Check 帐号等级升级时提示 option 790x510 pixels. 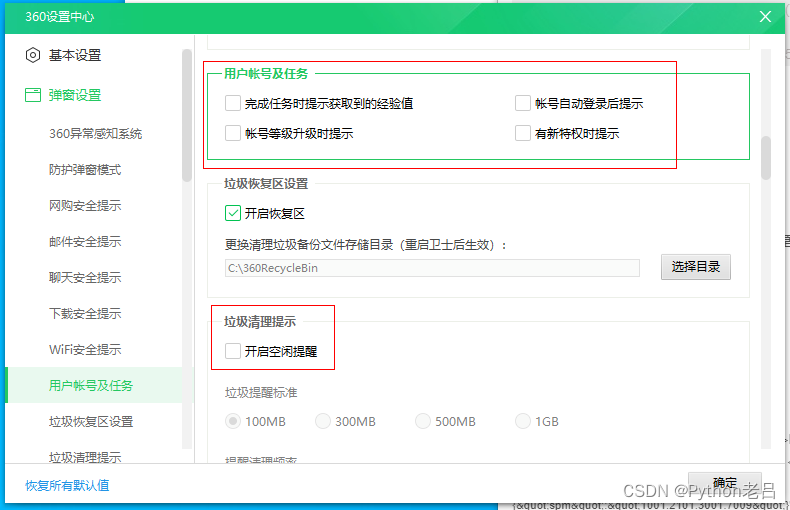point(233,134)
